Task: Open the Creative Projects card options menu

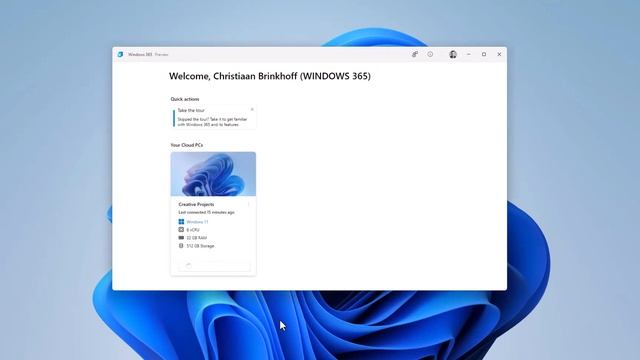Action: click(x=249, y=204)
